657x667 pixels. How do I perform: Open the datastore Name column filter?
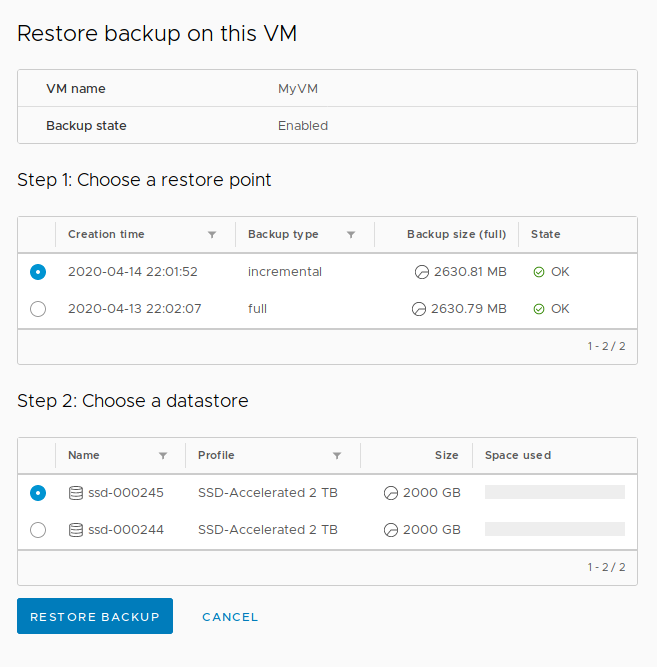tap(163, 456)
